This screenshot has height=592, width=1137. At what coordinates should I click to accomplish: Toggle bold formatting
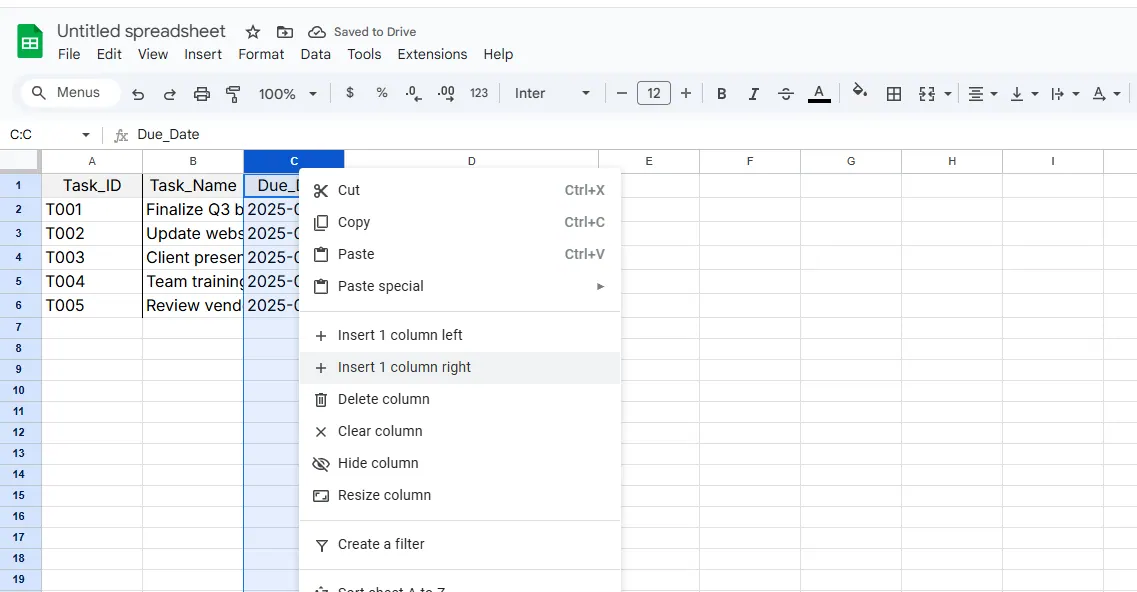point(721,94)
